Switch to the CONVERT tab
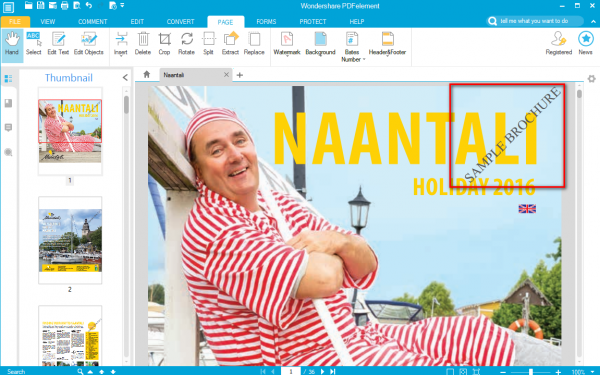Image resolution: width=600 pixels, height=375 pixels. [x=181, y=21]
